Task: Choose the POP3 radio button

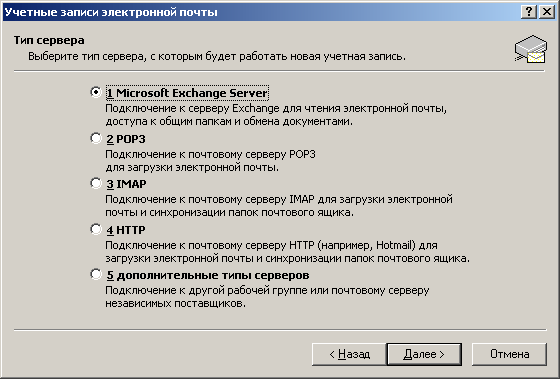Action: pos(96,138)
